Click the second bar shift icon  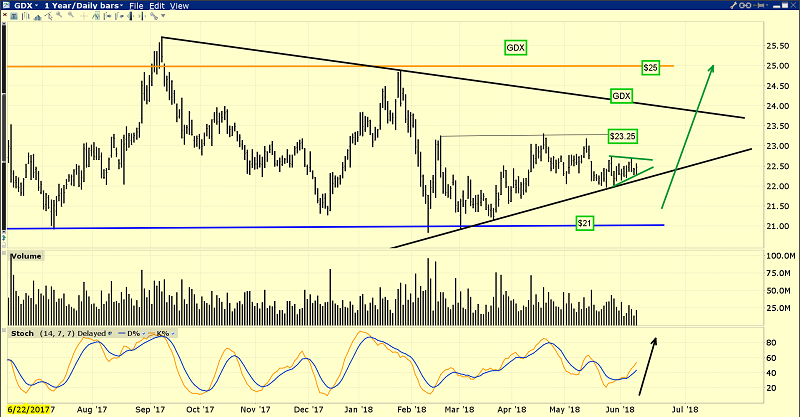pos(119,16)
